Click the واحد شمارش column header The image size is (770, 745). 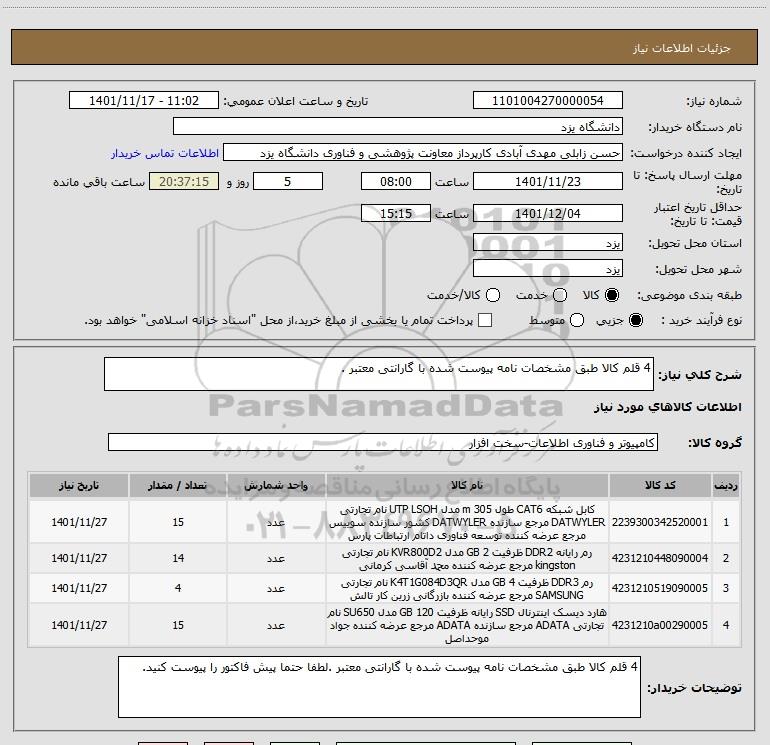[x=276, y=485]
